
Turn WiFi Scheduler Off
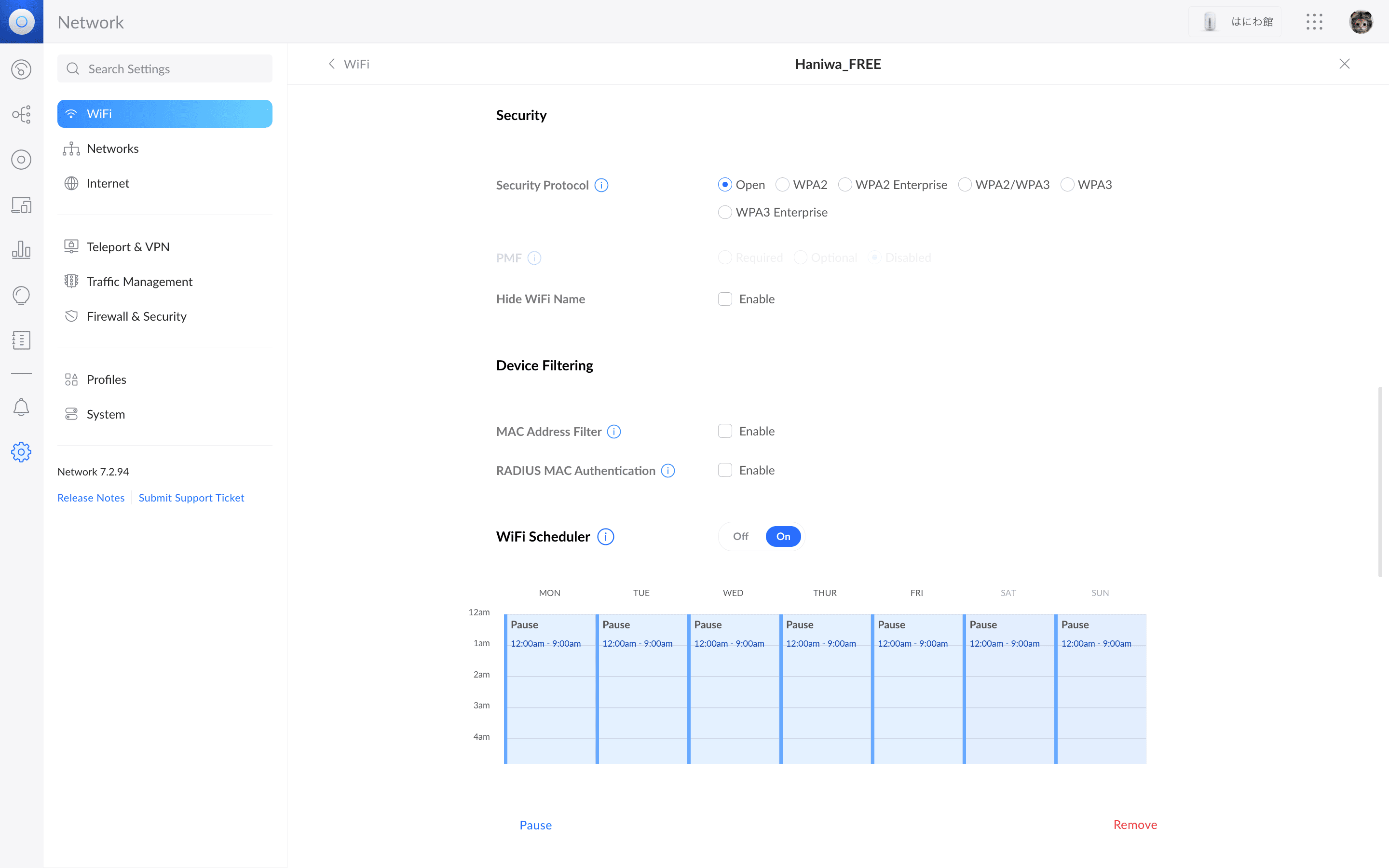click(740, 536)
